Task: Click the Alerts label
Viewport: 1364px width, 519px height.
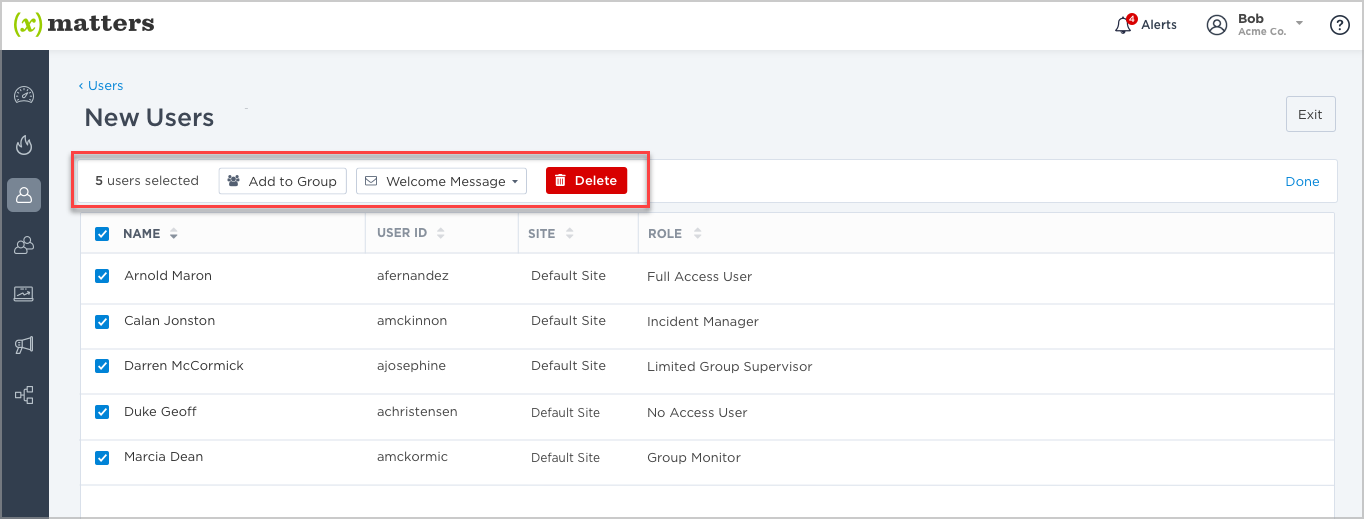Action: pos(1159,24)
